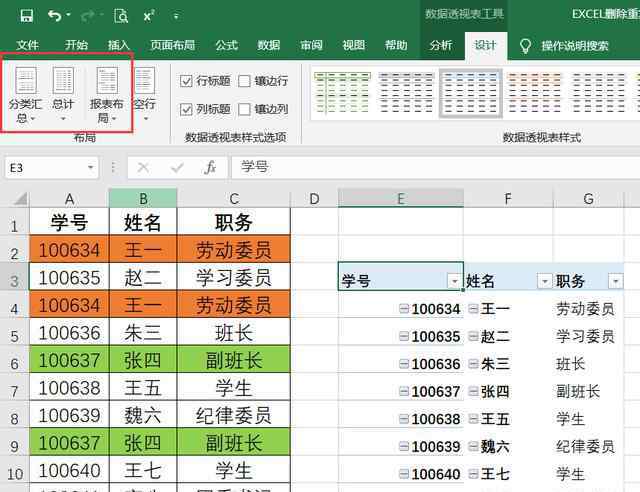Open the 分类汇总 subtotals button
The image size is (640, 492).
pyautogui.click(x=25, y=96)
